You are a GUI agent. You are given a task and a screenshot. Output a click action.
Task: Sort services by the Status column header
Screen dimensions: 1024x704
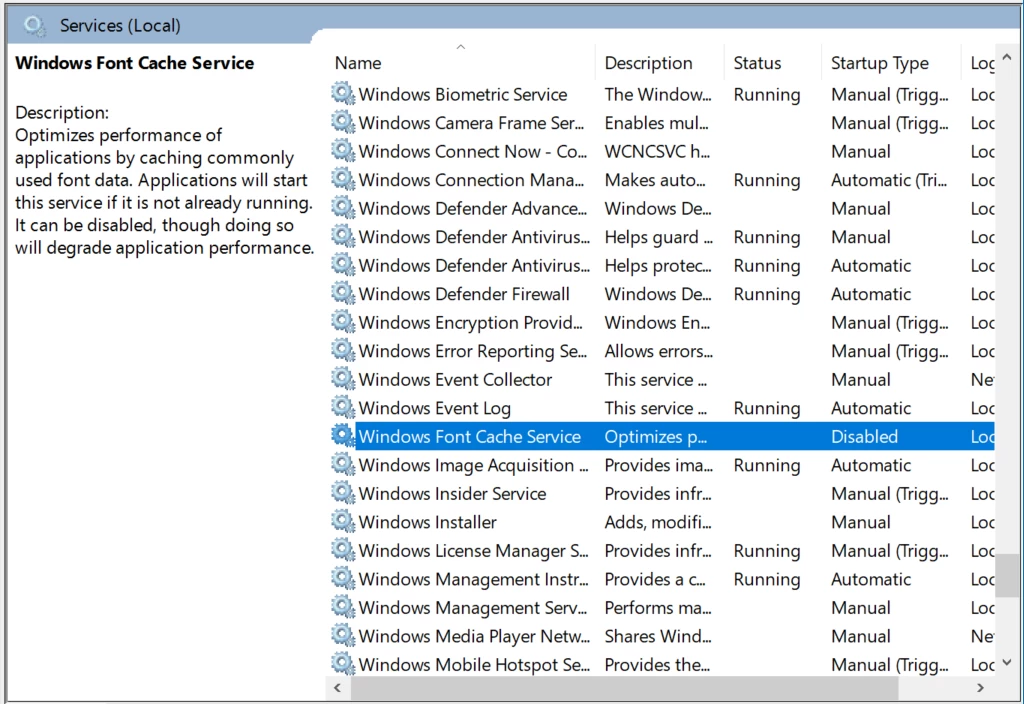(772, 63)
